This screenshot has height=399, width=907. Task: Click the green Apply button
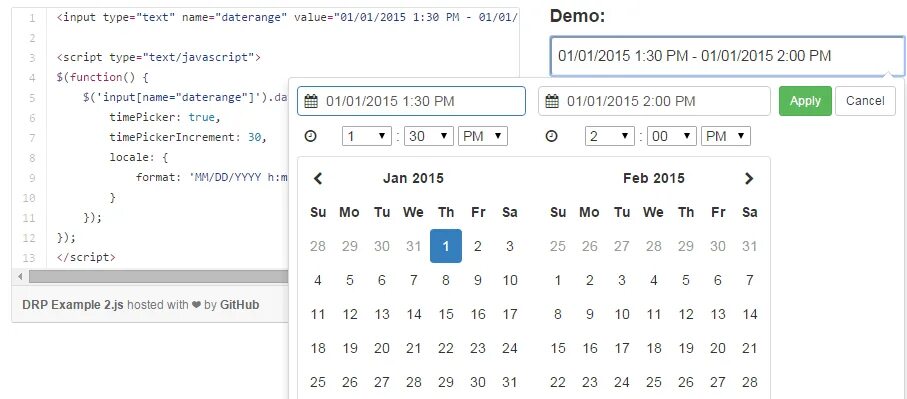point(805,101)
